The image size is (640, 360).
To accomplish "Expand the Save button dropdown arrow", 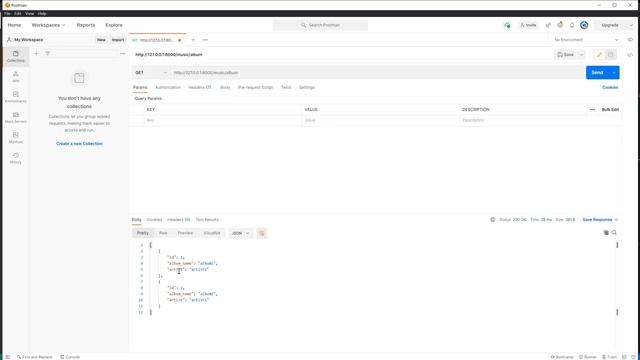I will pyautogui.click(x=581, y=55).
